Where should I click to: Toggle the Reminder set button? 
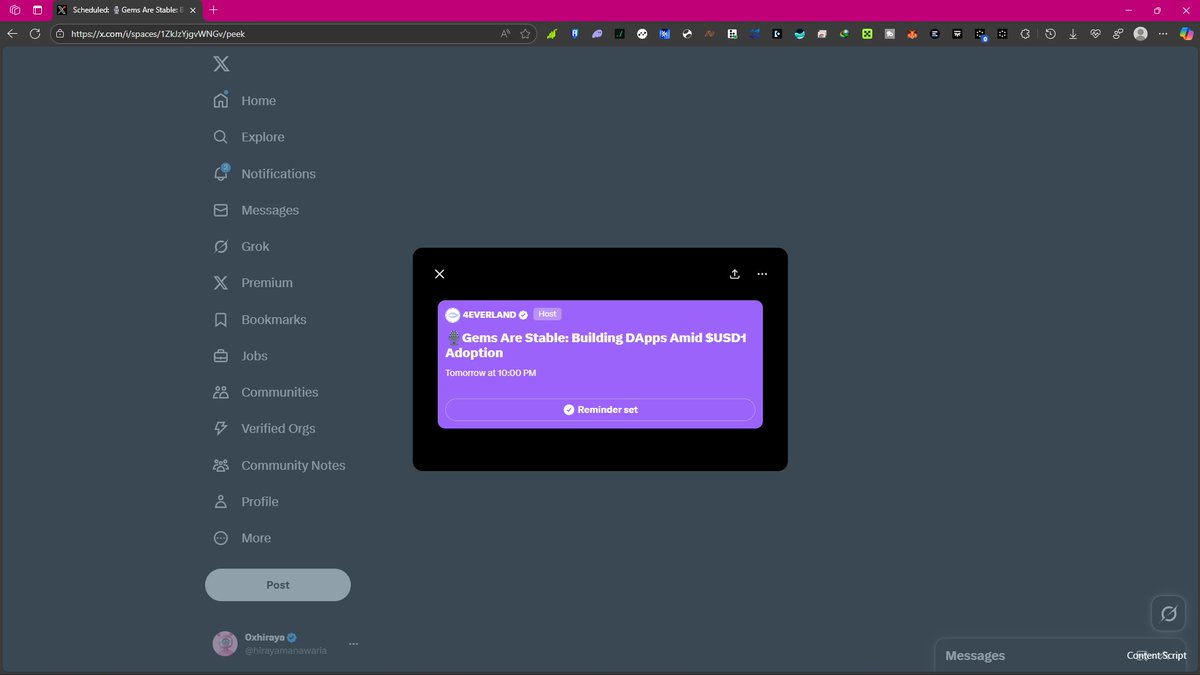(600, 410)
